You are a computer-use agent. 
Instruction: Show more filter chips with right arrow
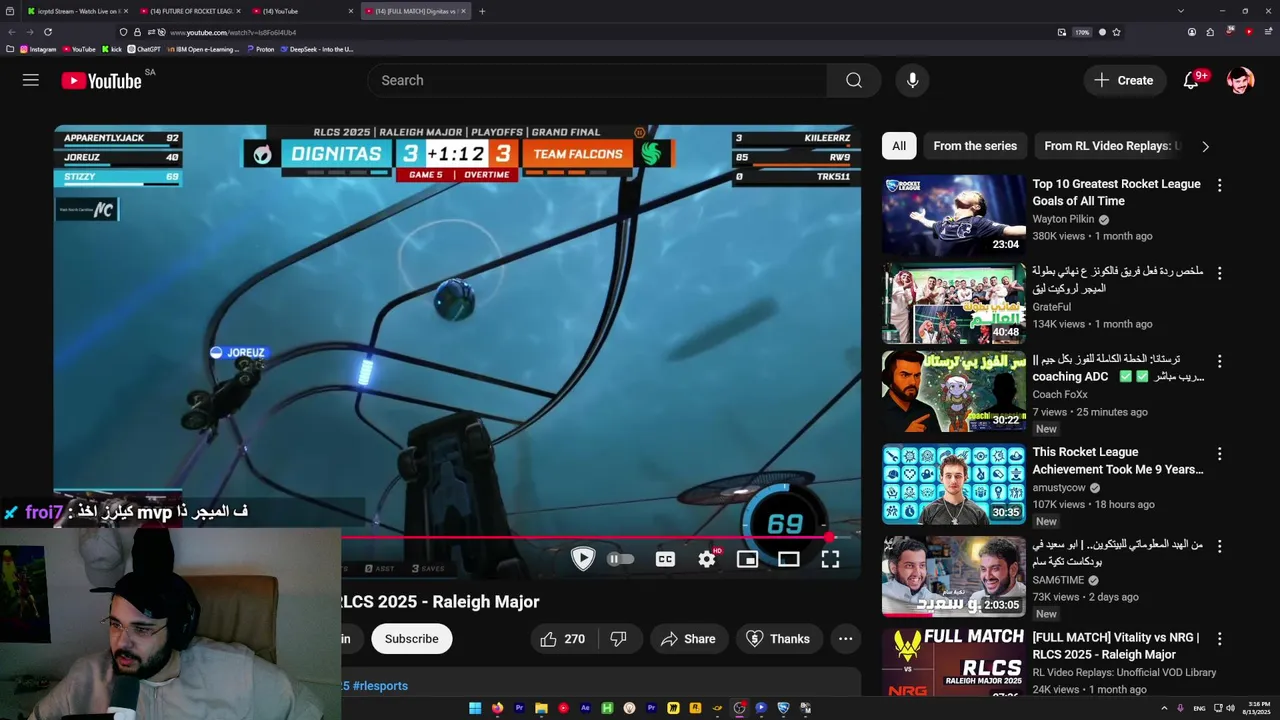click(x=1205, y=146)
